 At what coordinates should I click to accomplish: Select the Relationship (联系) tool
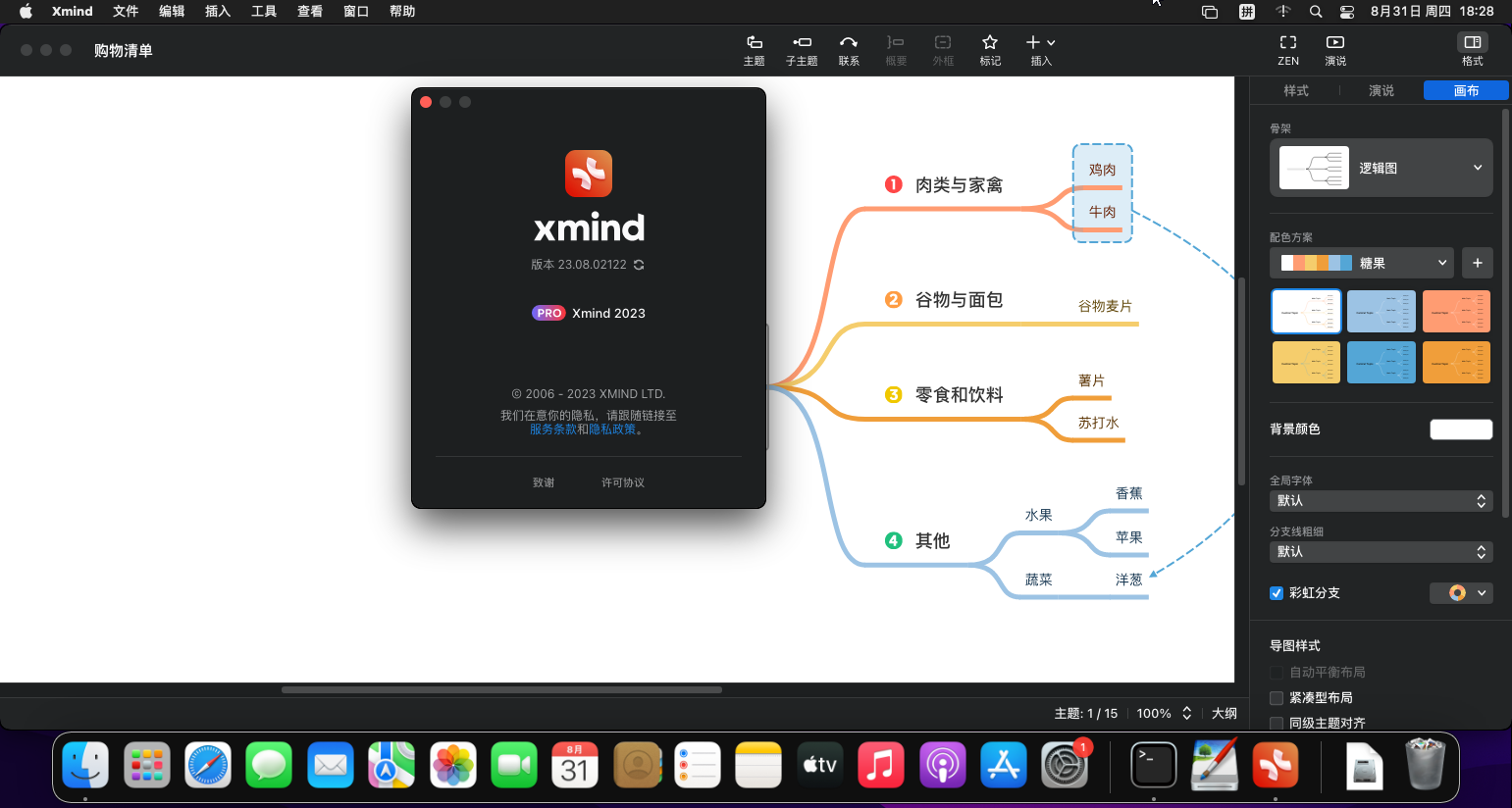point(849,42)
